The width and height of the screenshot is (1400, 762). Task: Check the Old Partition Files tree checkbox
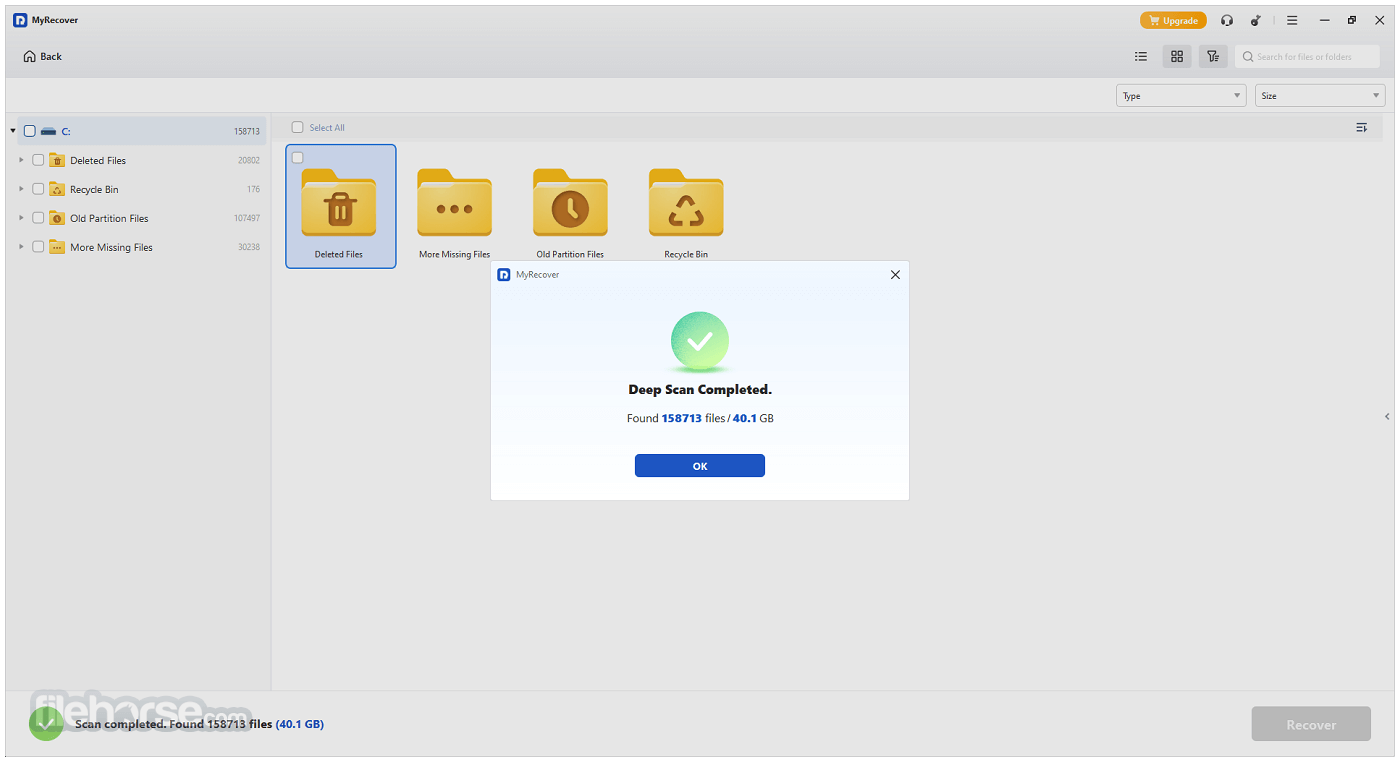(x=38, y=218)
